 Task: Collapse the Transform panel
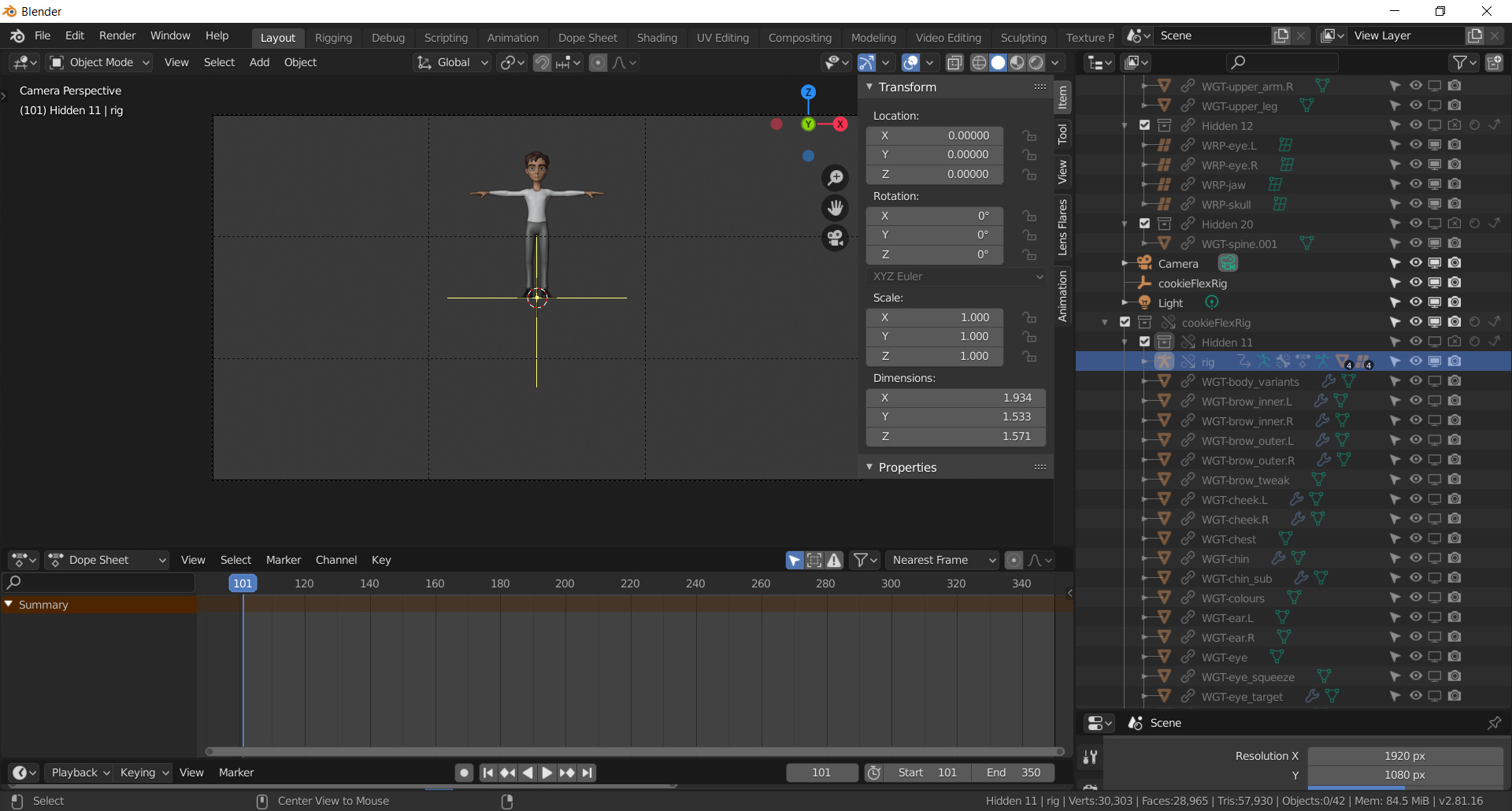coord(869,87)
